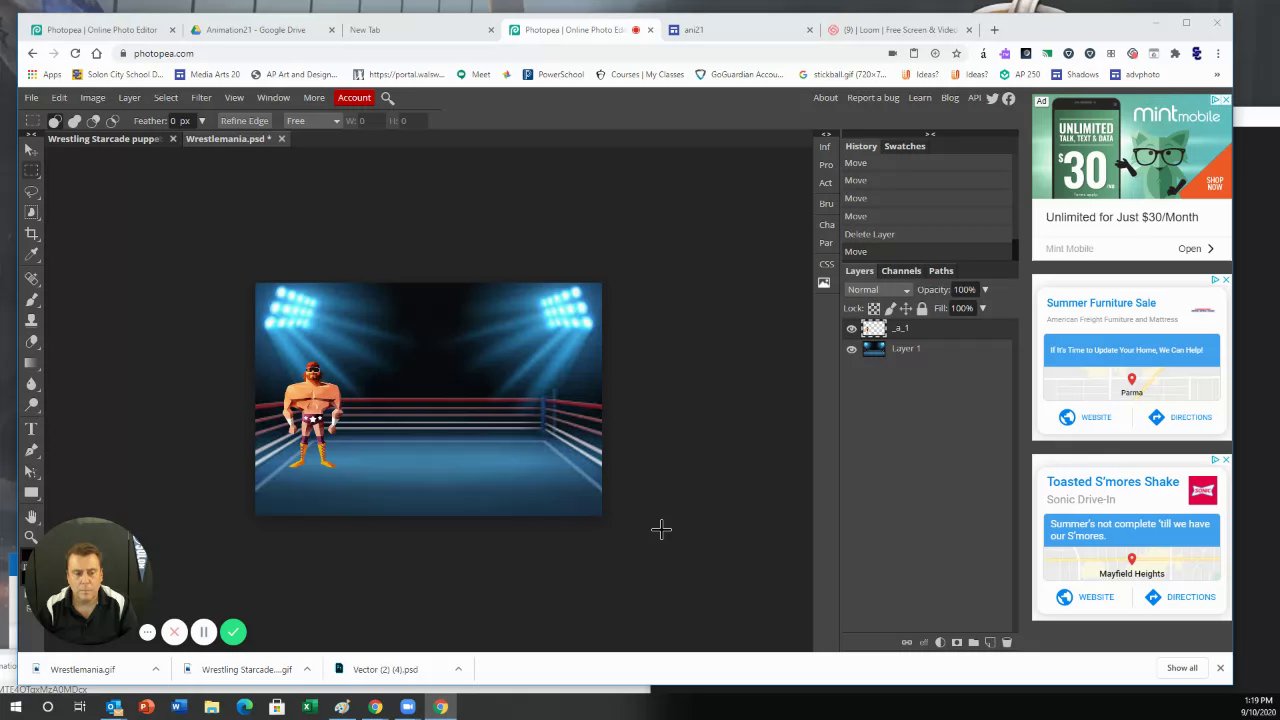Expand options for Vector (2) (4).psd download

point(458,669)
